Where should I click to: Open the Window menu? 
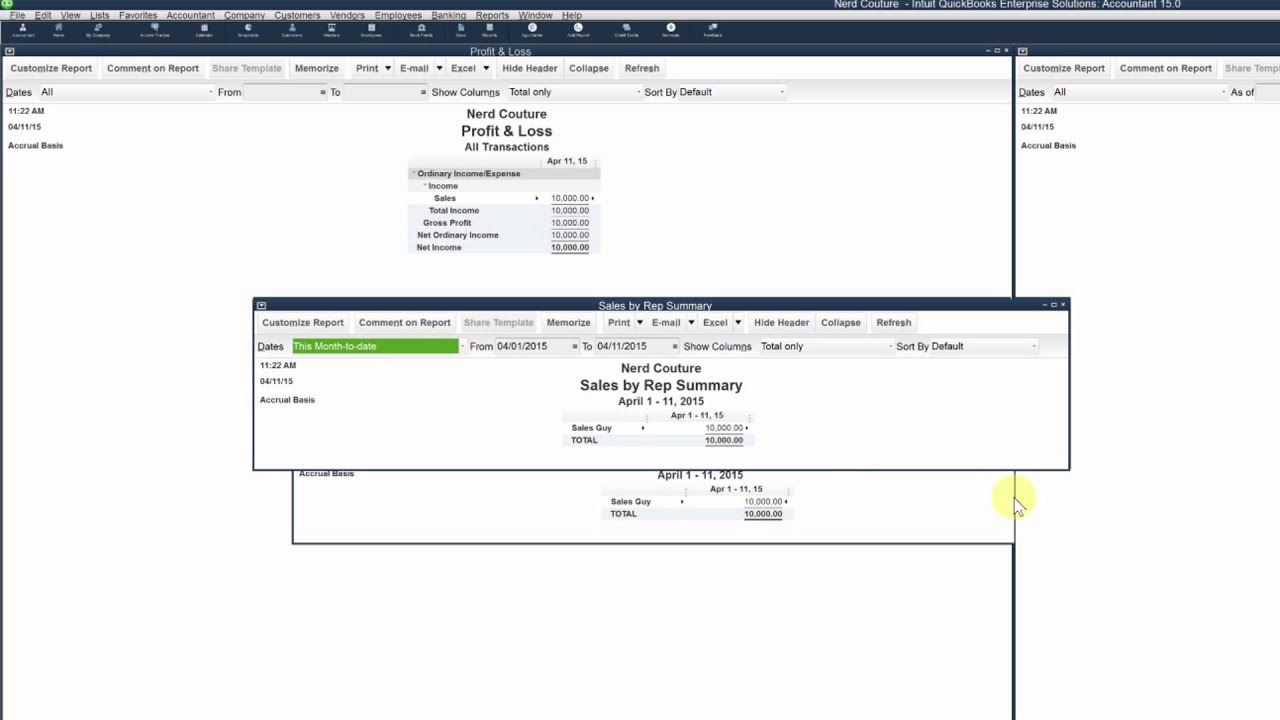click(535, 16)
